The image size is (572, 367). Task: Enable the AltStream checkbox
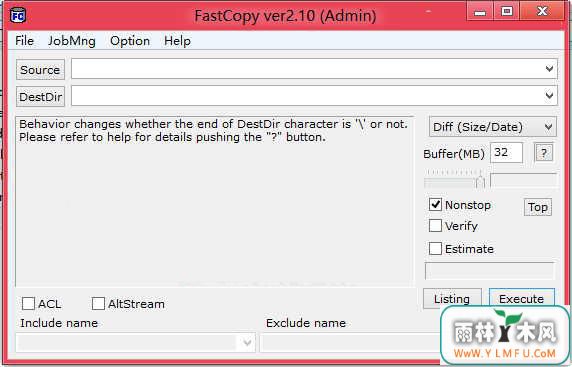coord(98,304)
